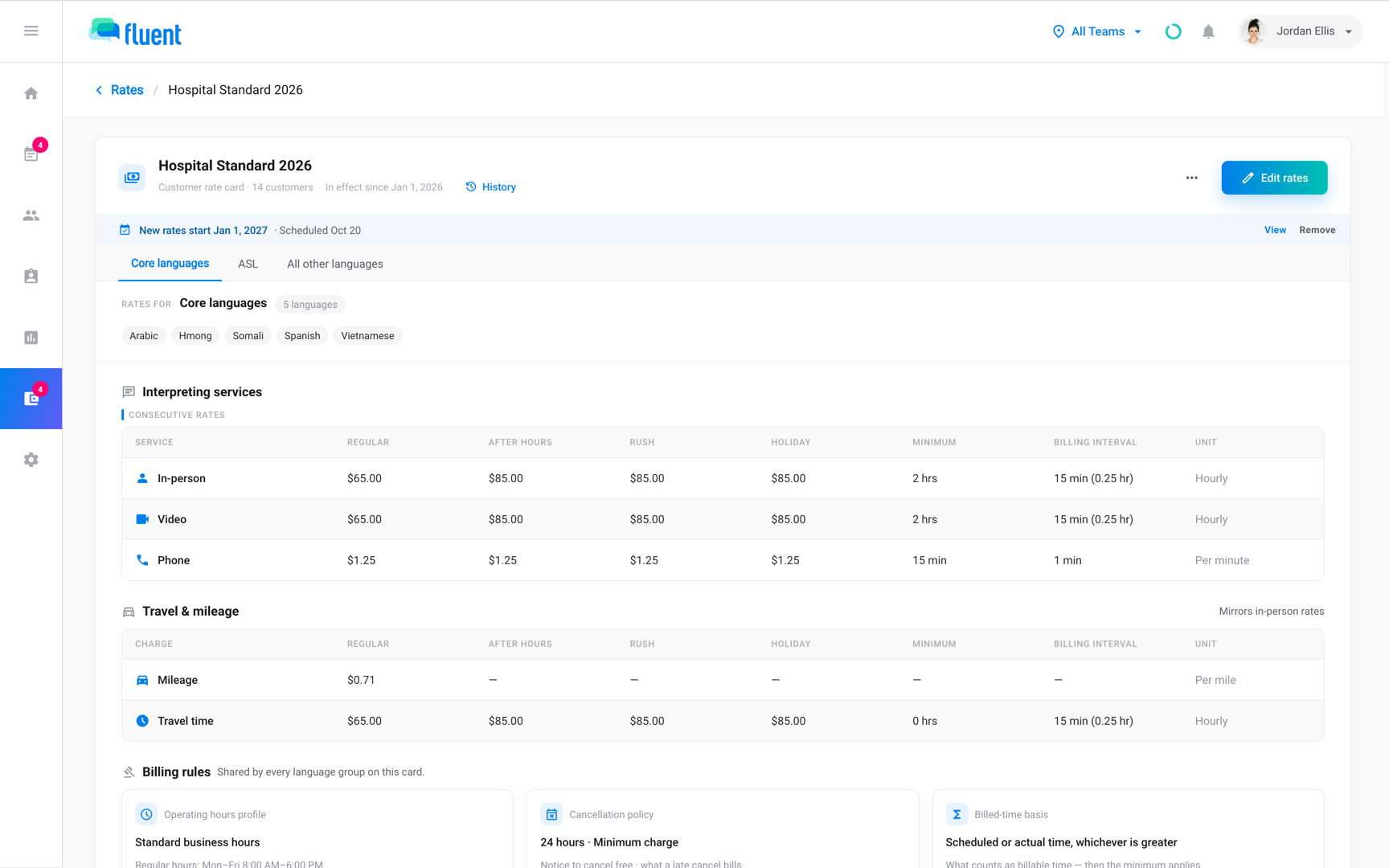
Task: Click the Edit rates button
Action: tap(1274, 178)
